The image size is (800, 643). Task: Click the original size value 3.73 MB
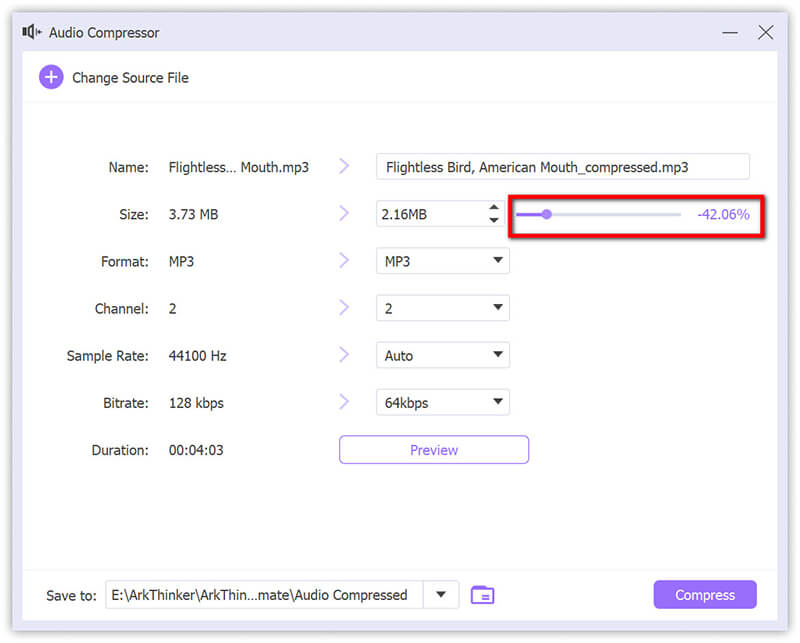[193, 214]
